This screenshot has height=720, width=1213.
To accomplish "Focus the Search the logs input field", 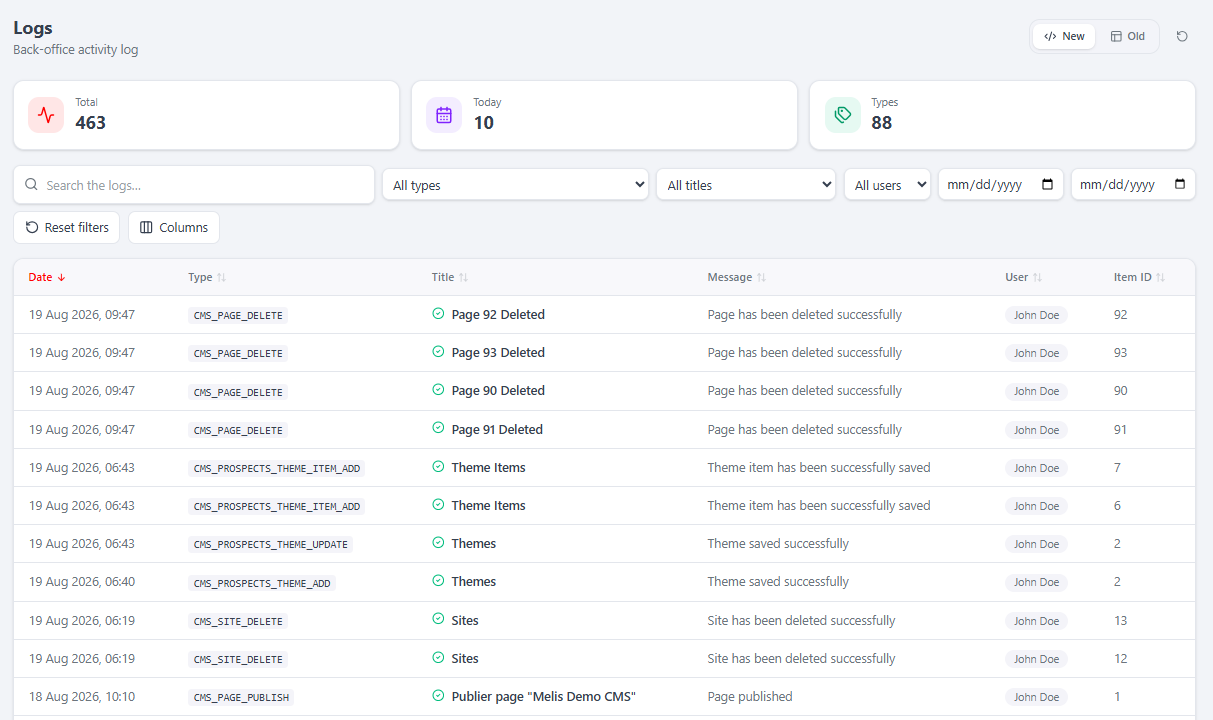I will tap(194, 185).
